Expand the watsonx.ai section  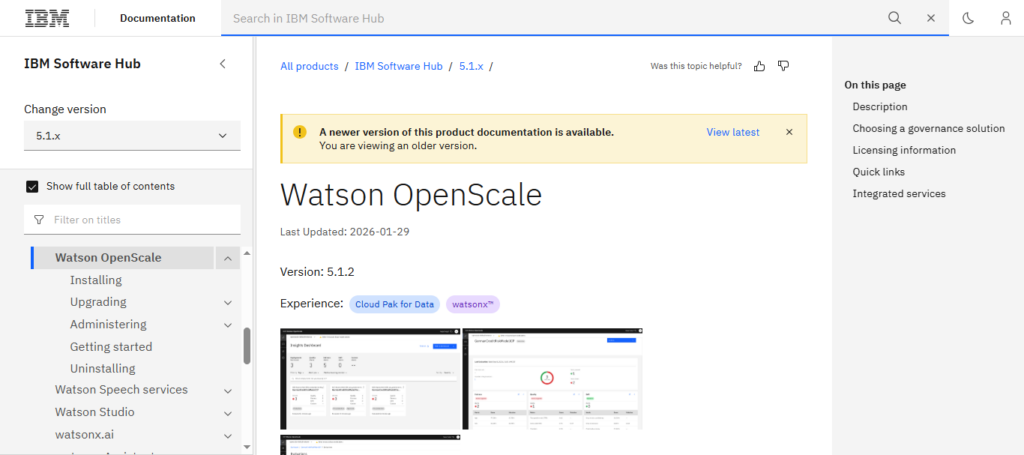228,435
